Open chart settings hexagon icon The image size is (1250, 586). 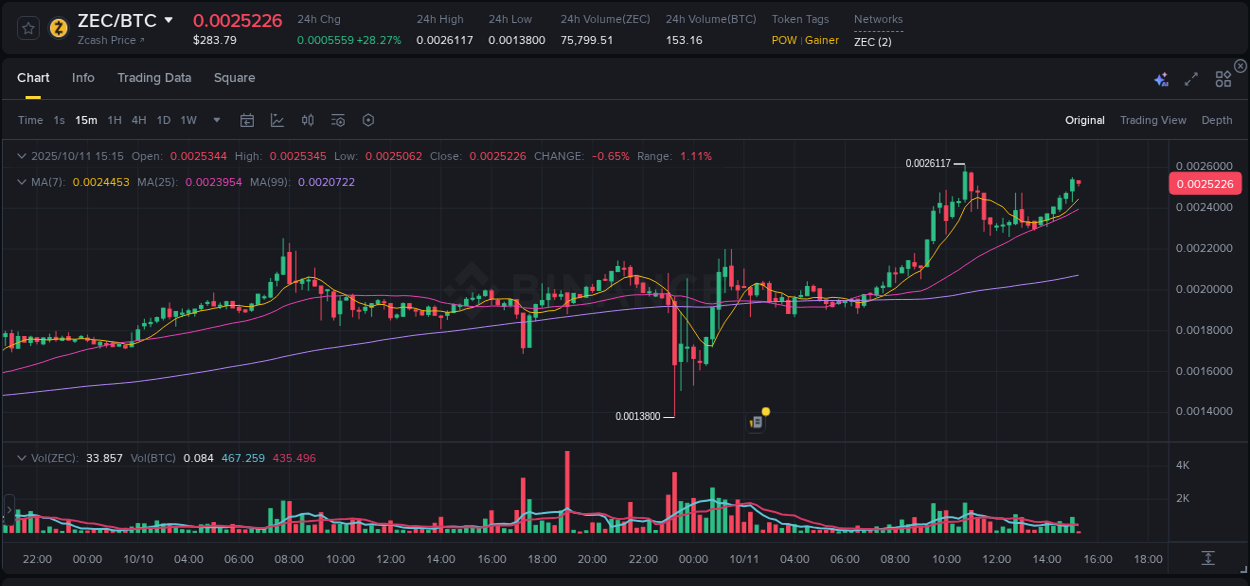tap(368, 120)
